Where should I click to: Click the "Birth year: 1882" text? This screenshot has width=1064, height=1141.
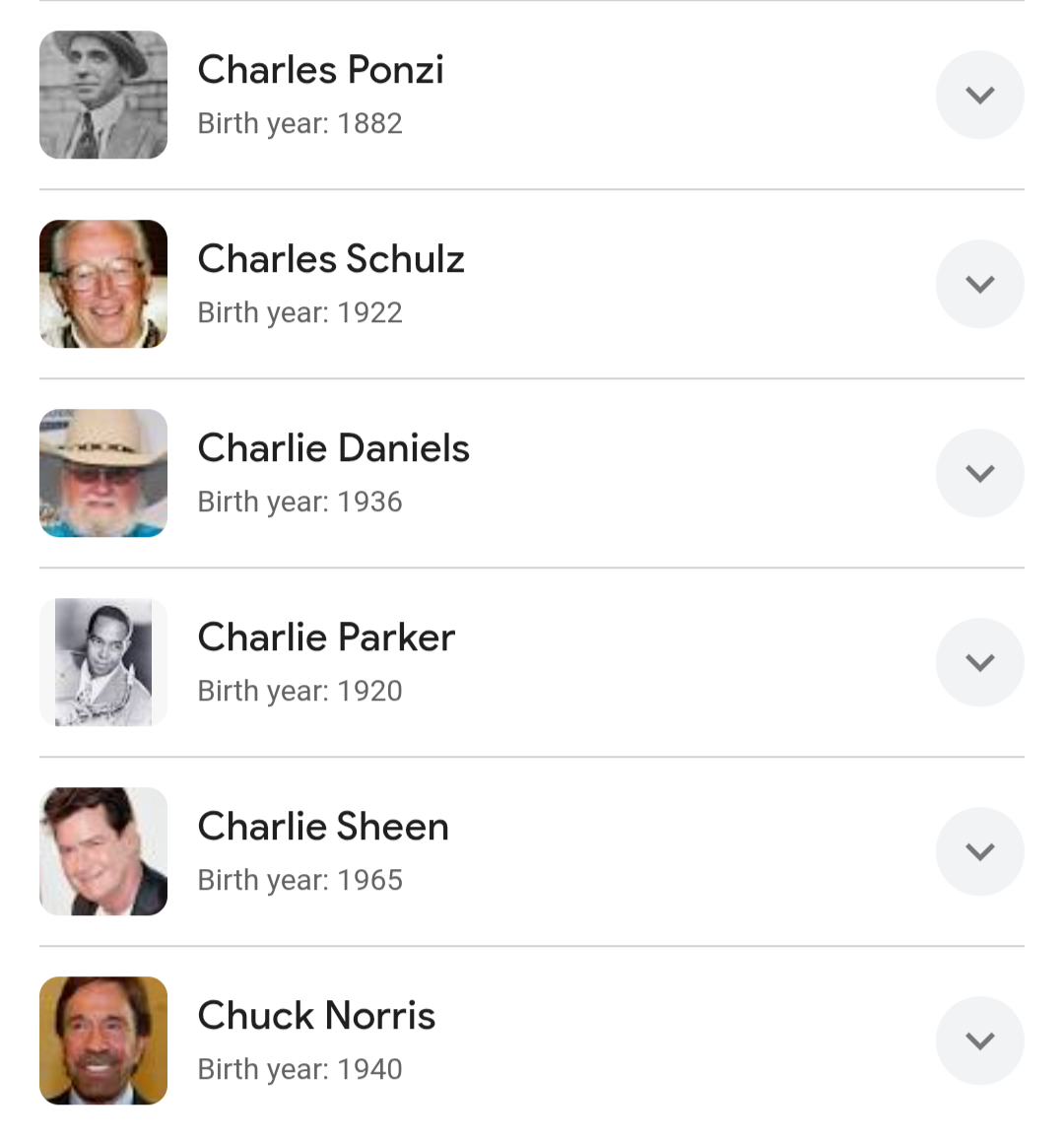299,124
